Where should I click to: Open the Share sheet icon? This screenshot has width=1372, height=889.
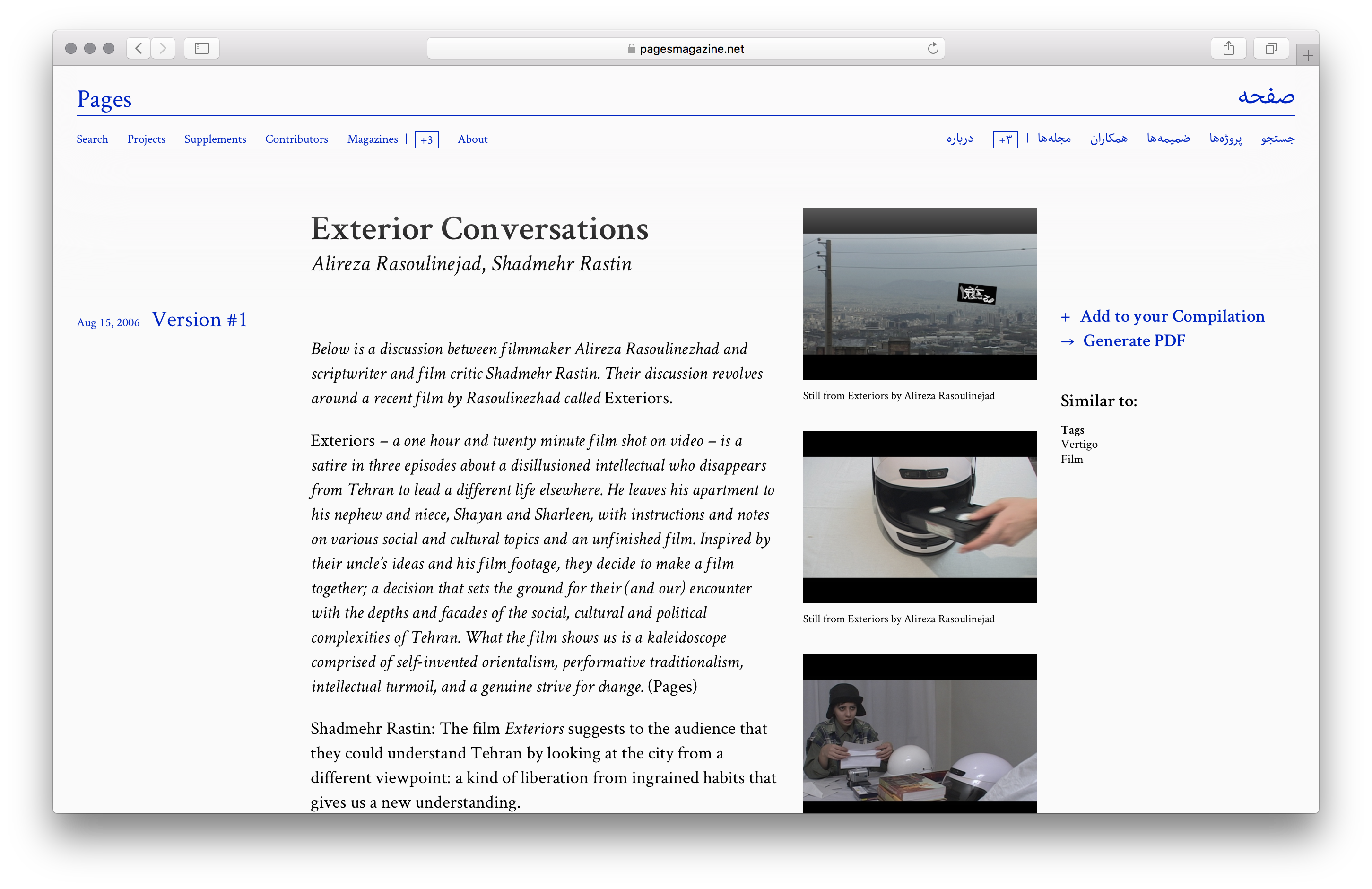coord(1228,48)
